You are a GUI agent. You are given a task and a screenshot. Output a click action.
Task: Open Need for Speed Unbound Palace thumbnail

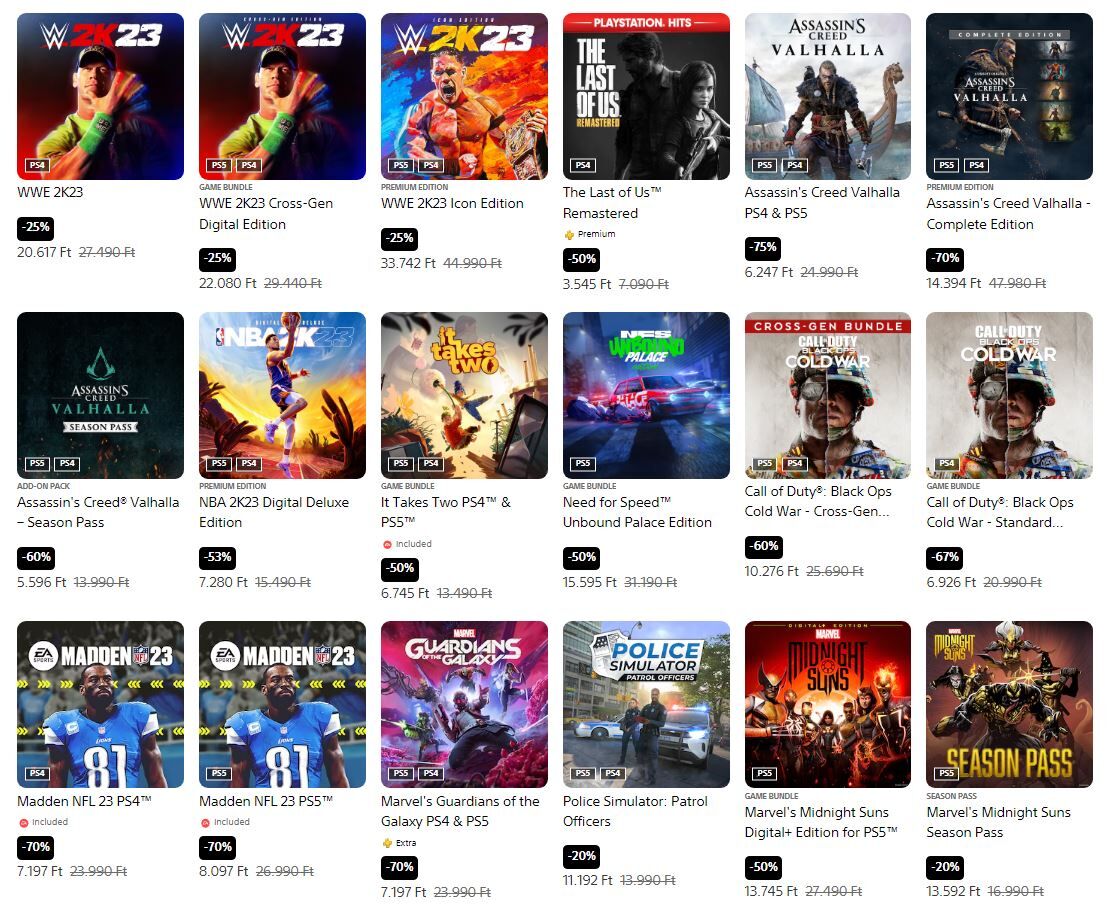(646, 395)
